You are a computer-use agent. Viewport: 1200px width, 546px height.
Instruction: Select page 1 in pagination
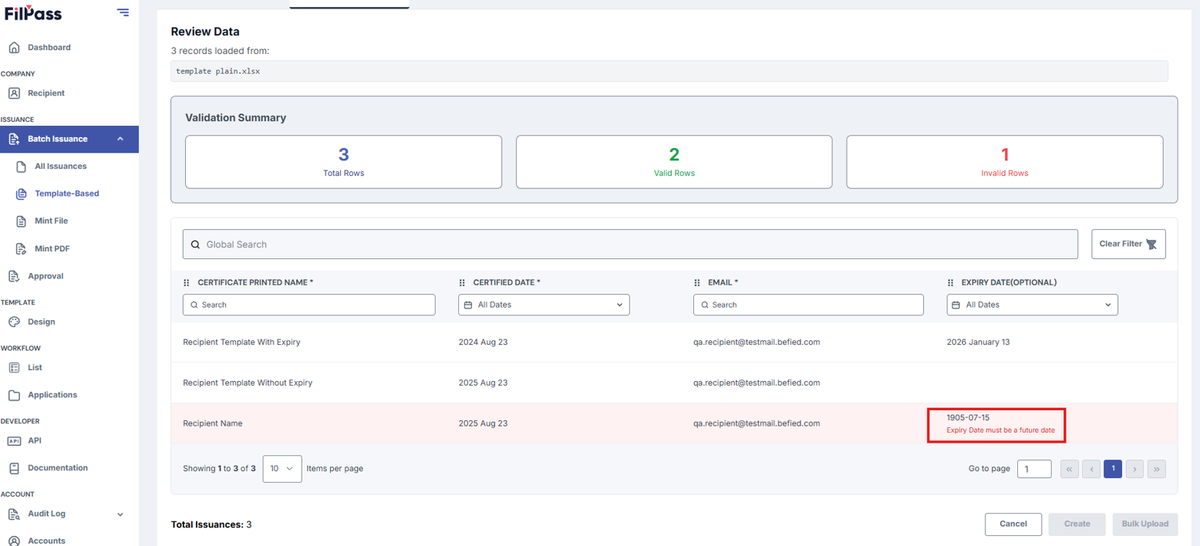[1113, 468]
